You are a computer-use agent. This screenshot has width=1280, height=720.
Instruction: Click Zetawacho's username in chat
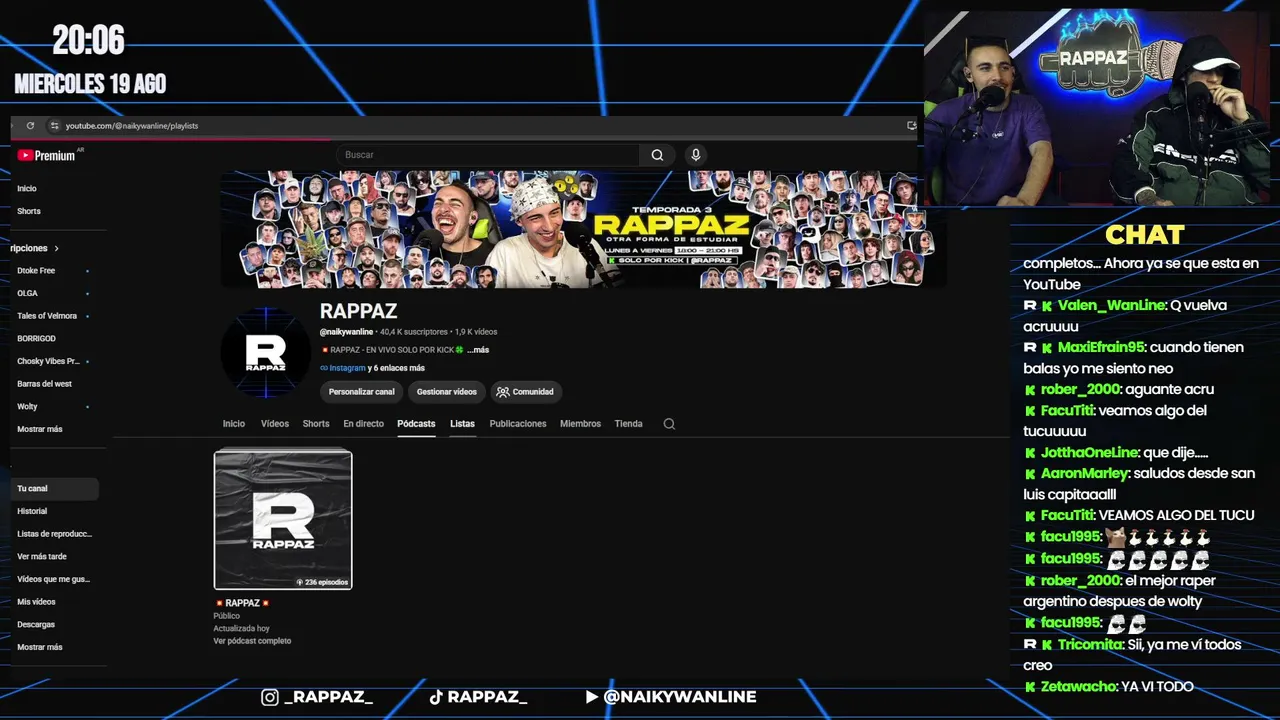1079,687
